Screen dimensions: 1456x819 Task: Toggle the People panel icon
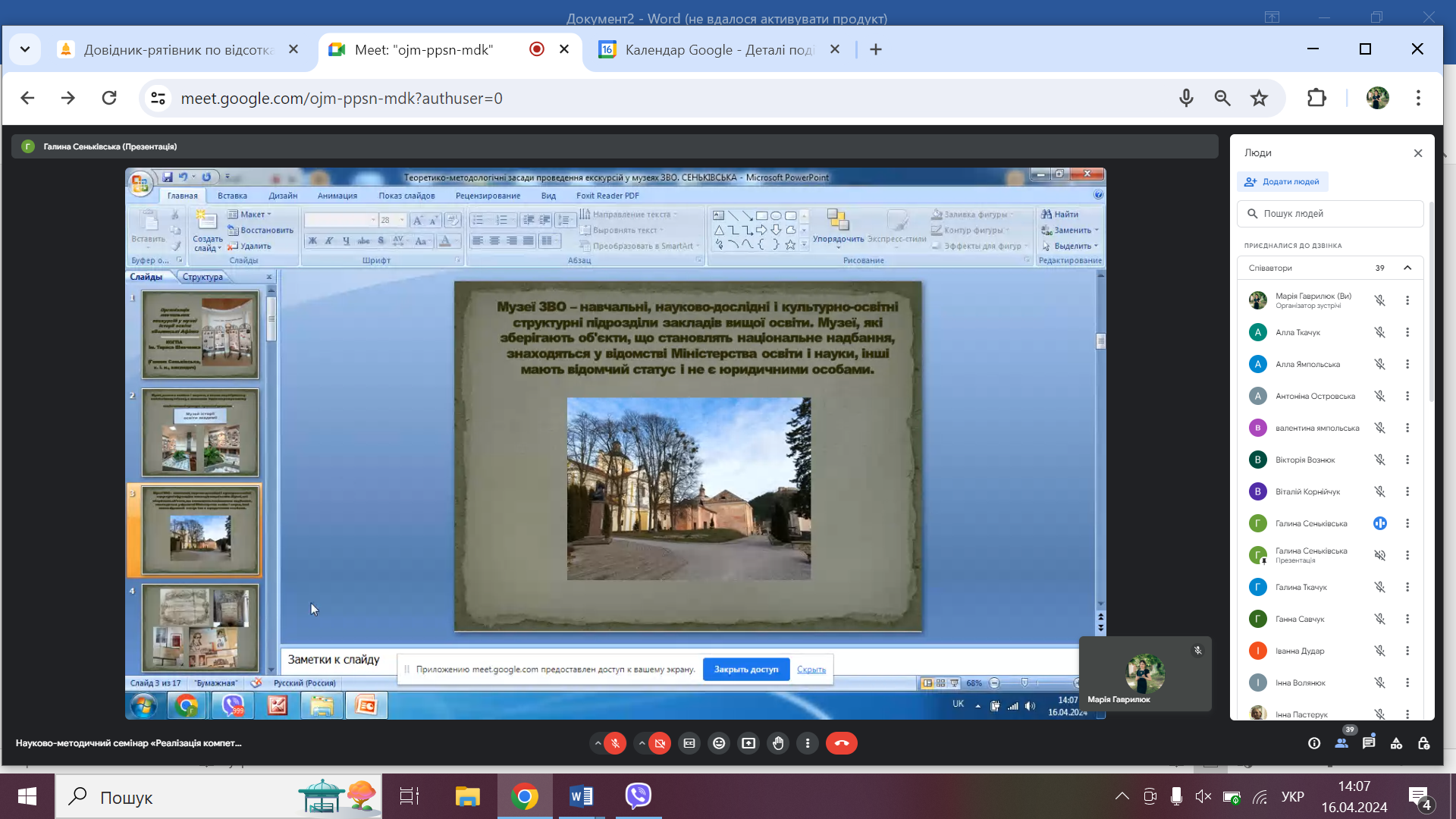coord(1342,743)
